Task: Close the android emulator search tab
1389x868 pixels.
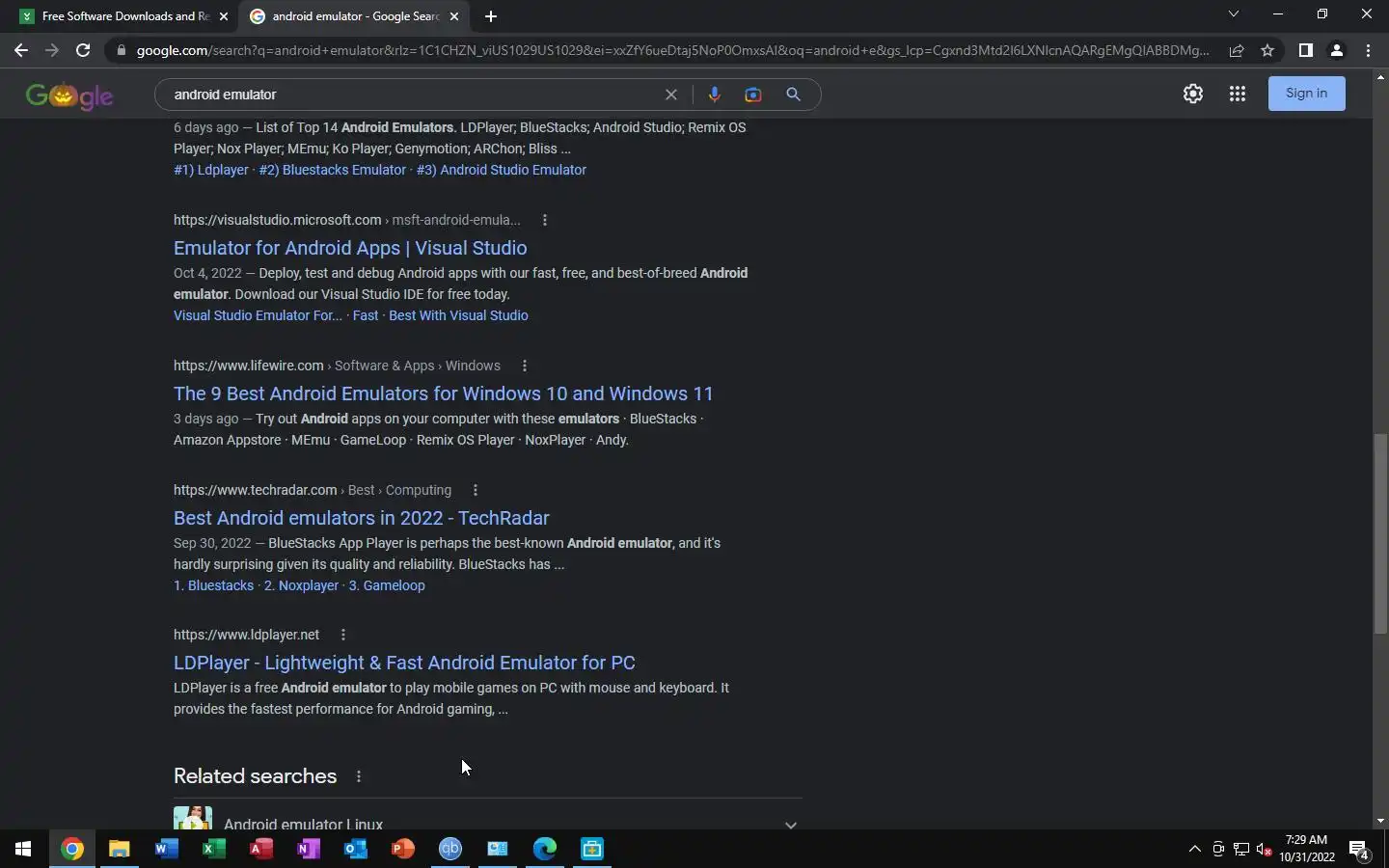Action: tap(454, 16)
